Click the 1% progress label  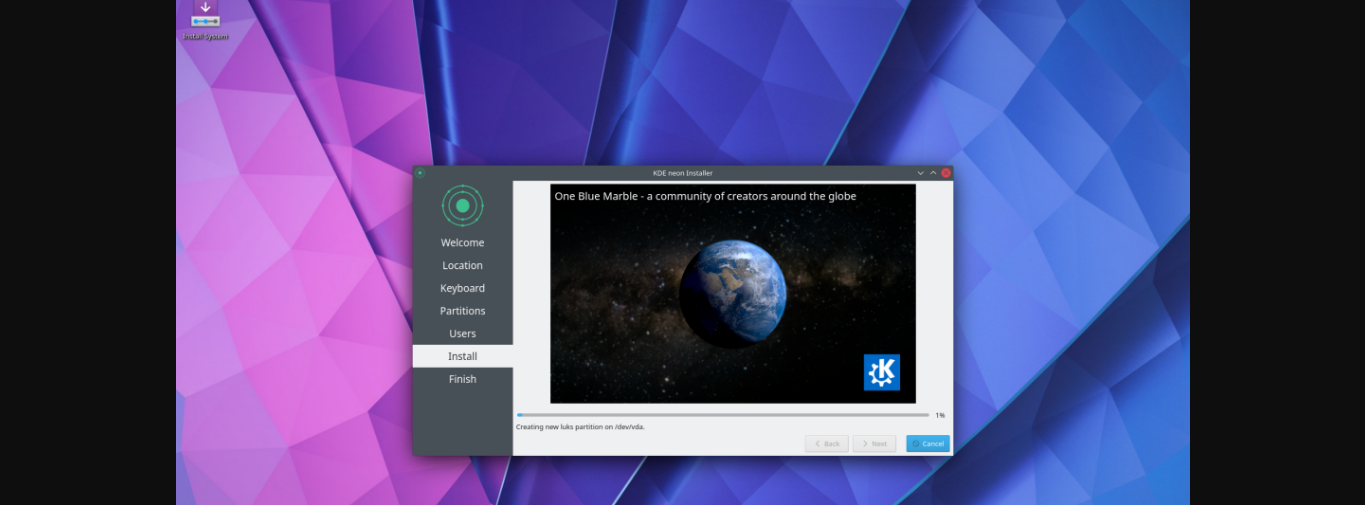pyautogui.click(x=940, y=415)
